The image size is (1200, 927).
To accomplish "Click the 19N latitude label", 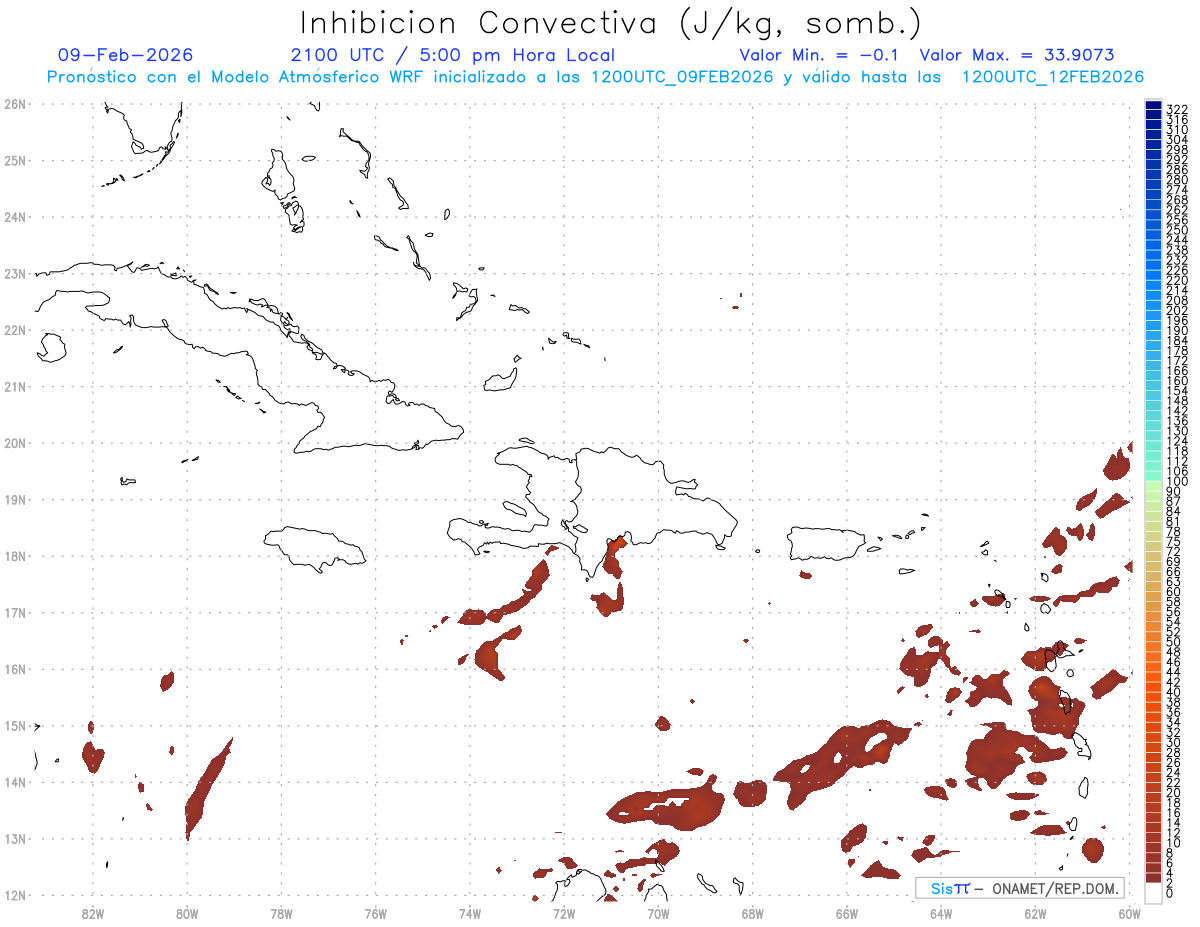I will tap(14, 499).
